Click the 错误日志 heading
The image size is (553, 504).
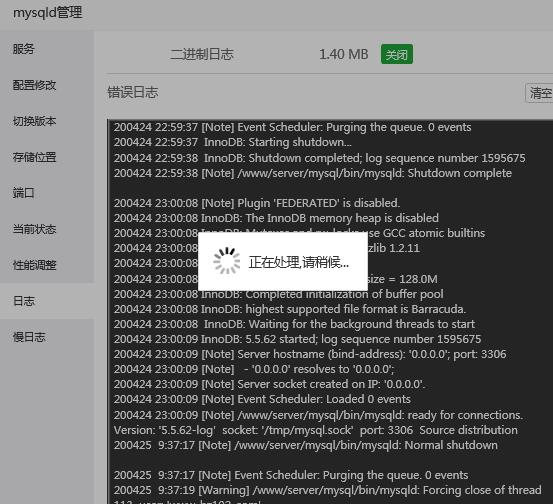tap(133, 92)
